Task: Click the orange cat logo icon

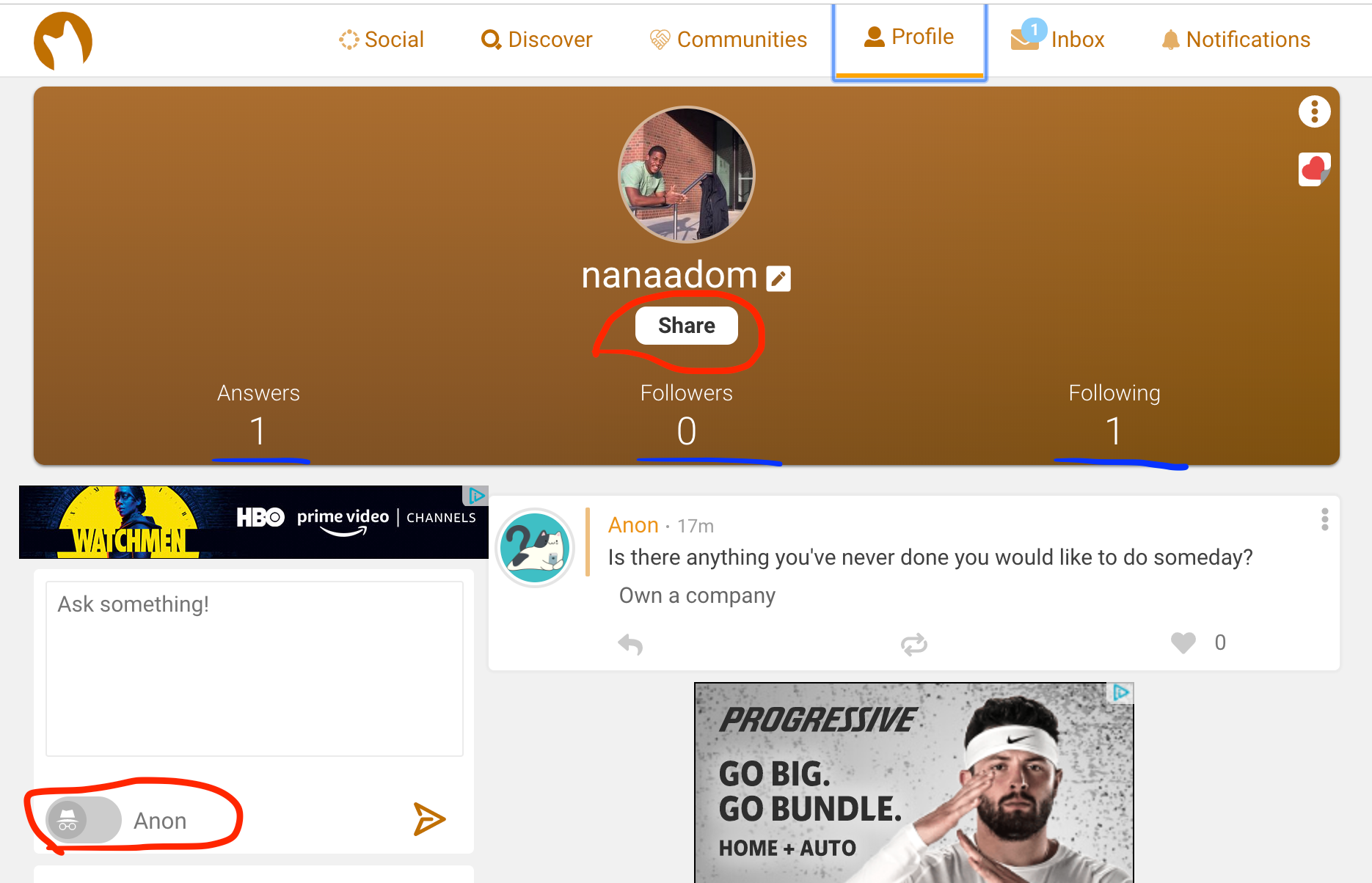Action: click(63, 41)
